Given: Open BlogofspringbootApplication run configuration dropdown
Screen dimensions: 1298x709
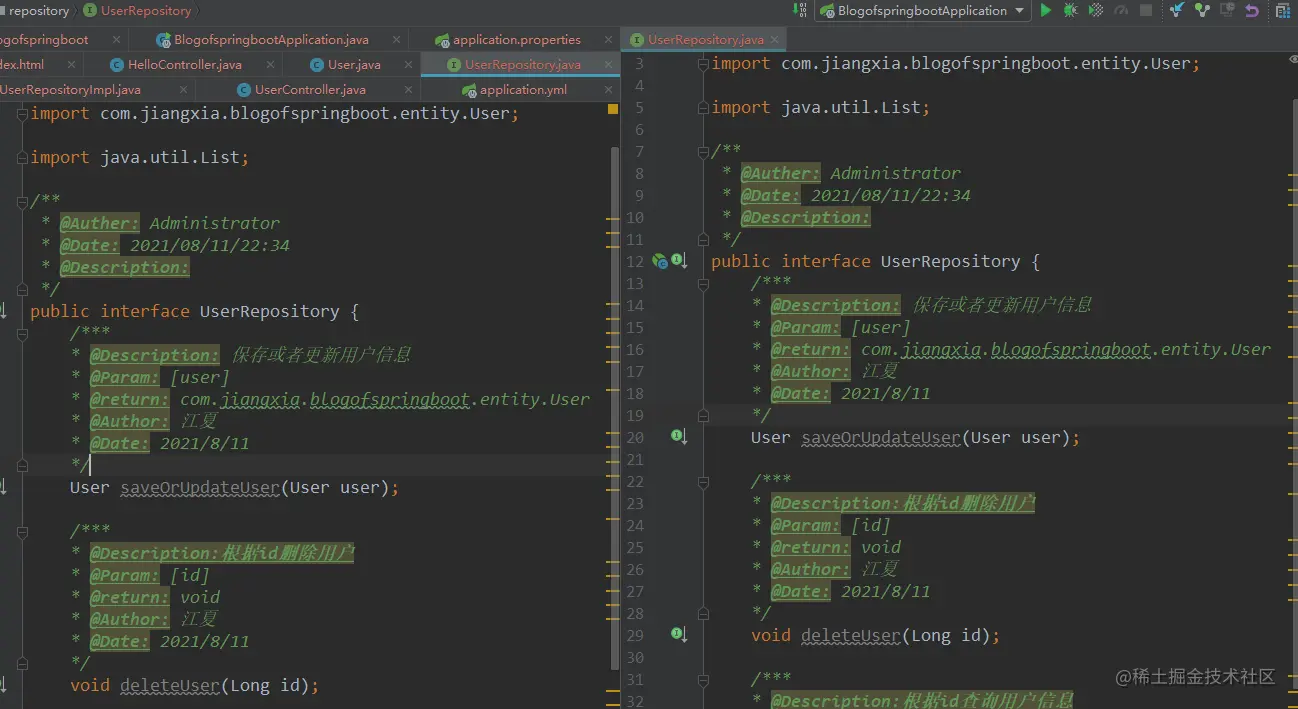Looking at the screenshot, I should [x=923, y=10].
